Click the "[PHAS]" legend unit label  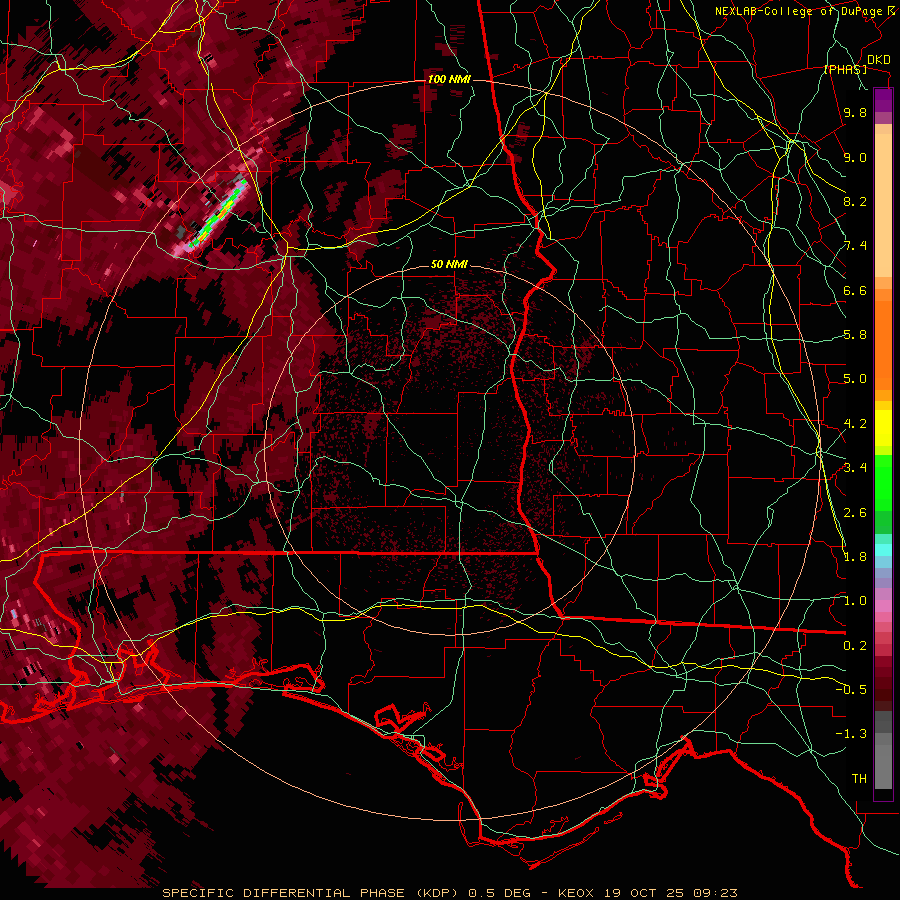point(845,69)
